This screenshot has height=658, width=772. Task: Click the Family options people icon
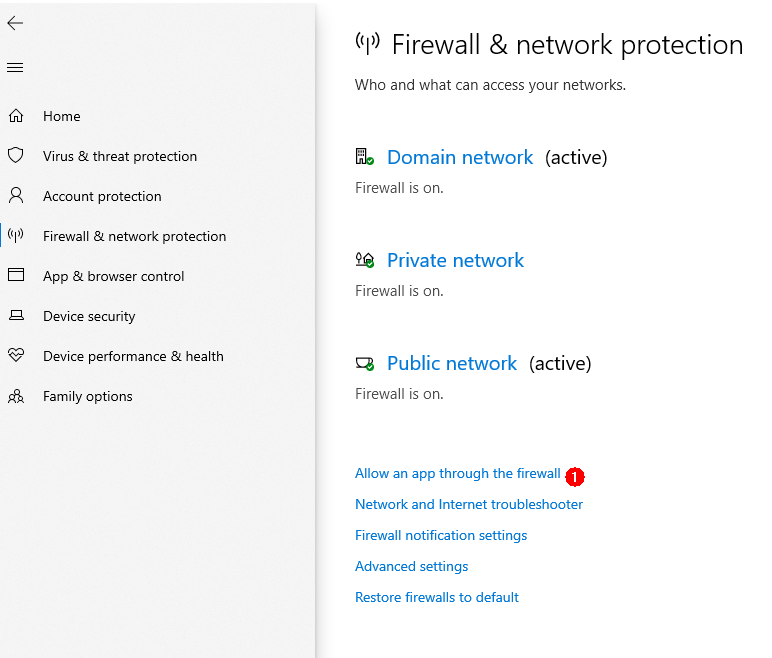15,396
